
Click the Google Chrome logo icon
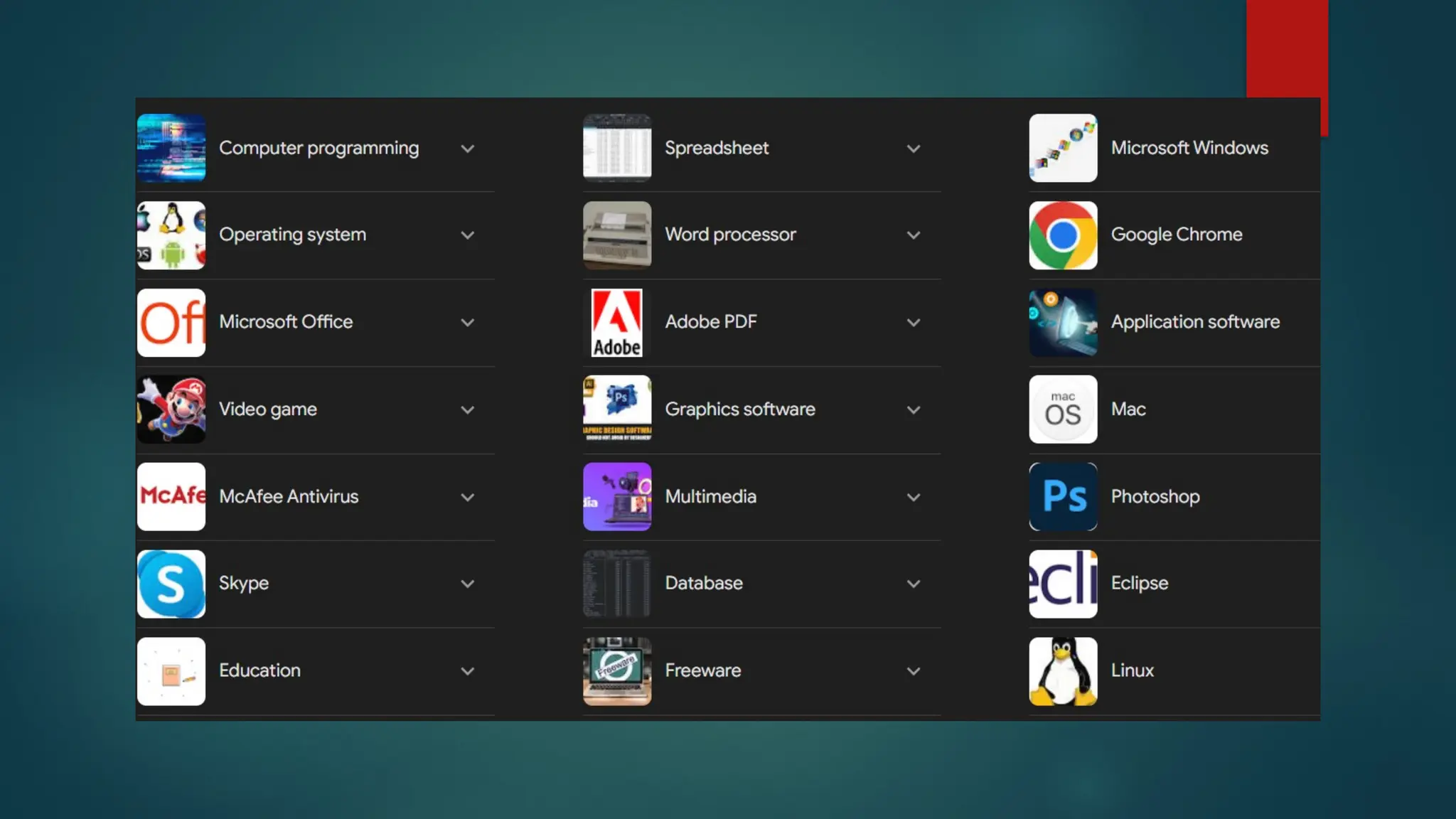(x=1063, y=235)
